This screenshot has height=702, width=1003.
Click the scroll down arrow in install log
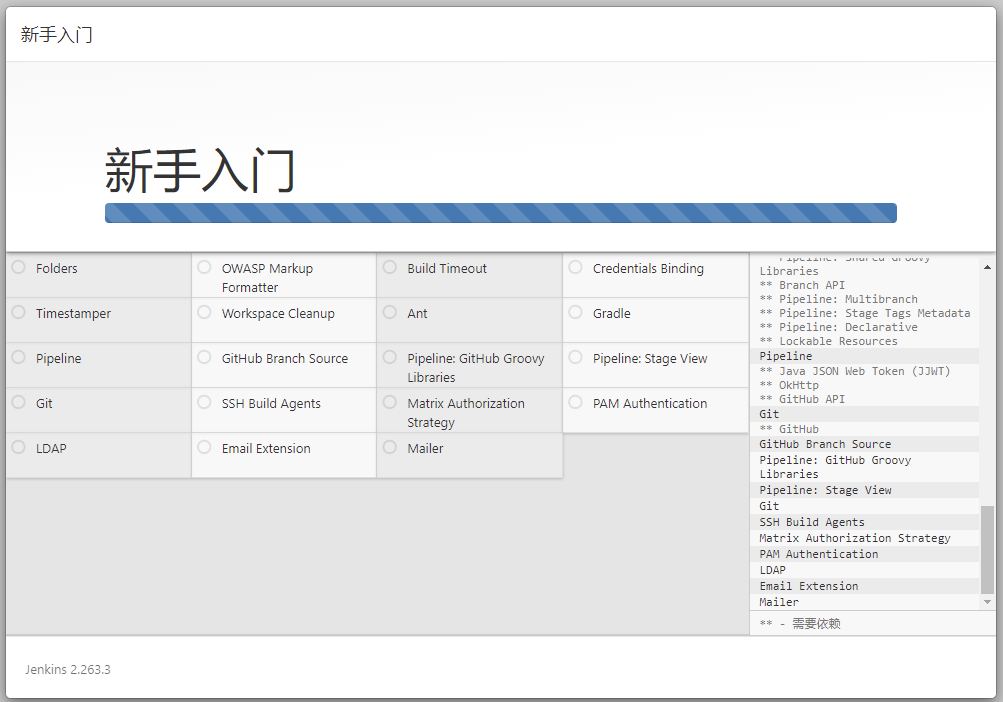click(x=988, y=602)
